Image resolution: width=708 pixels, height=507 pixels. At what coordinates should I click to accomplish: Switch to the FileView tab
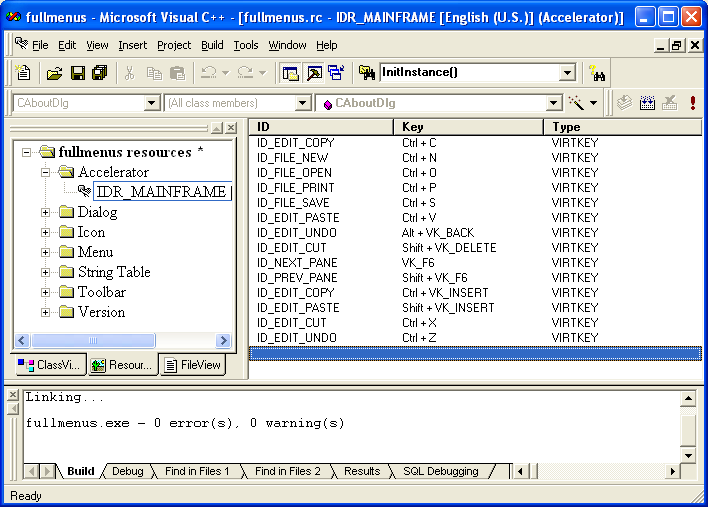pyautogui.click(x=193, y=365)
